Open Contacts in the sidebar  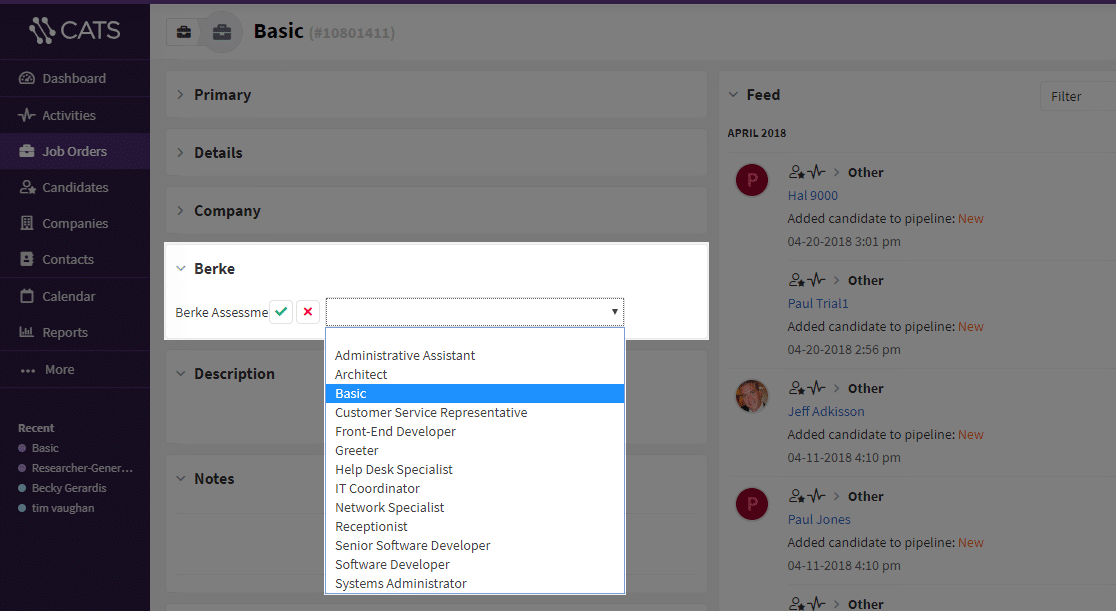pos(75,259)
